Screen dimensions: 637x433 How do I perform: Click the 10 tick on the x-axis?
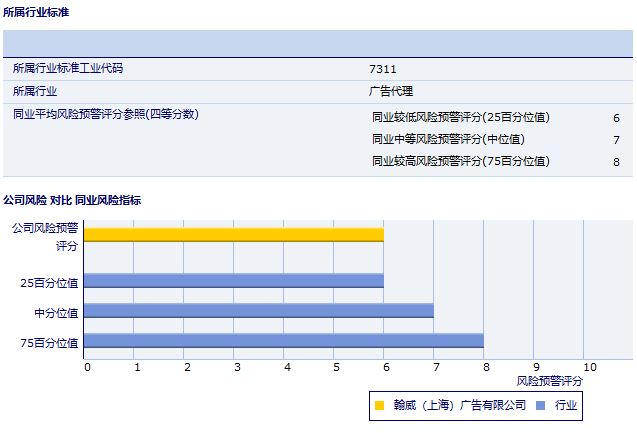click(589, 366)
